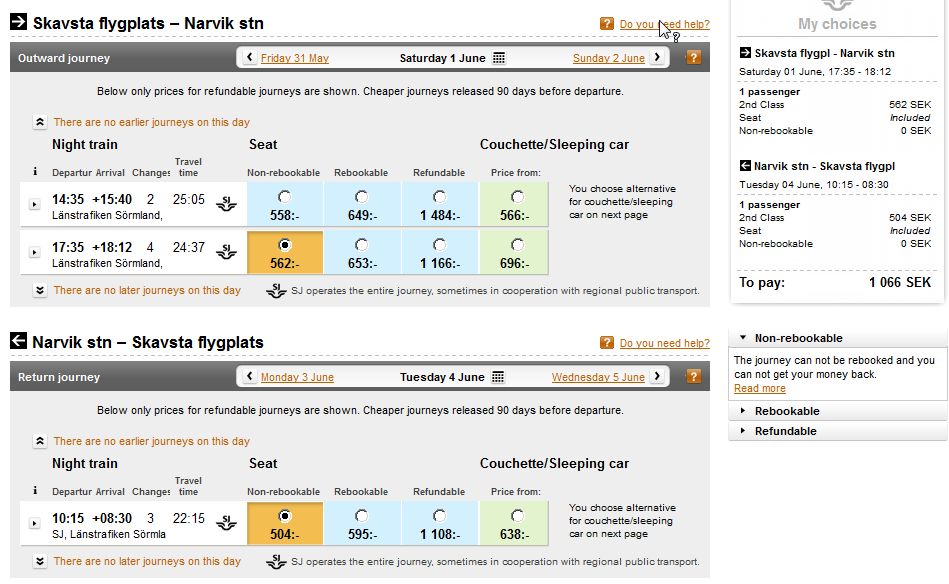
Task: Show earlier outward journeys double-arrow icon
Action: [x=39, y=122]
